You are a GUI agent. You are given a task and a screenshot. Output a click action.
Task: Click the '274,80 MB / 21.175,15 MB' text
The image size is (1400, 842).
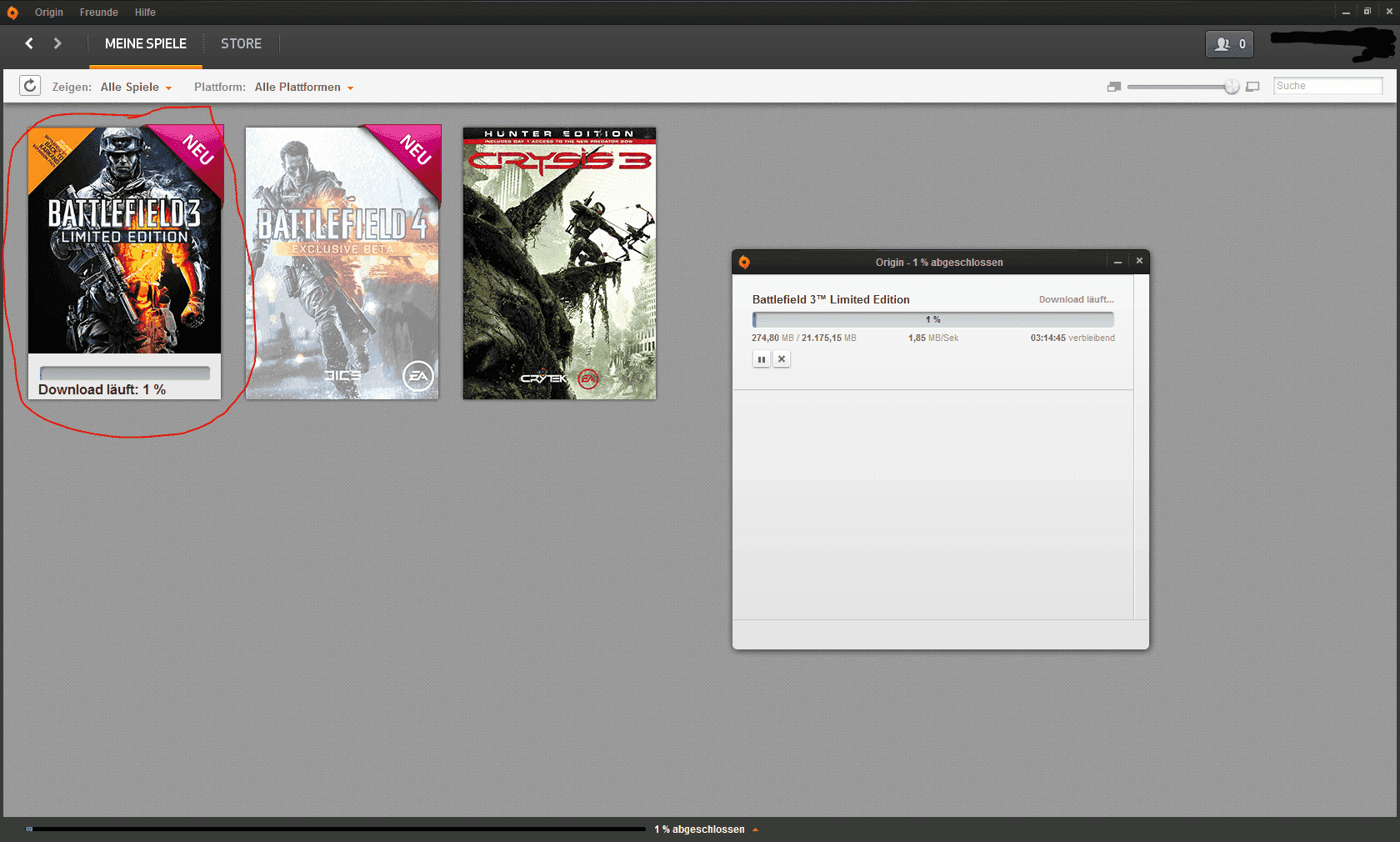coord(804,338)
